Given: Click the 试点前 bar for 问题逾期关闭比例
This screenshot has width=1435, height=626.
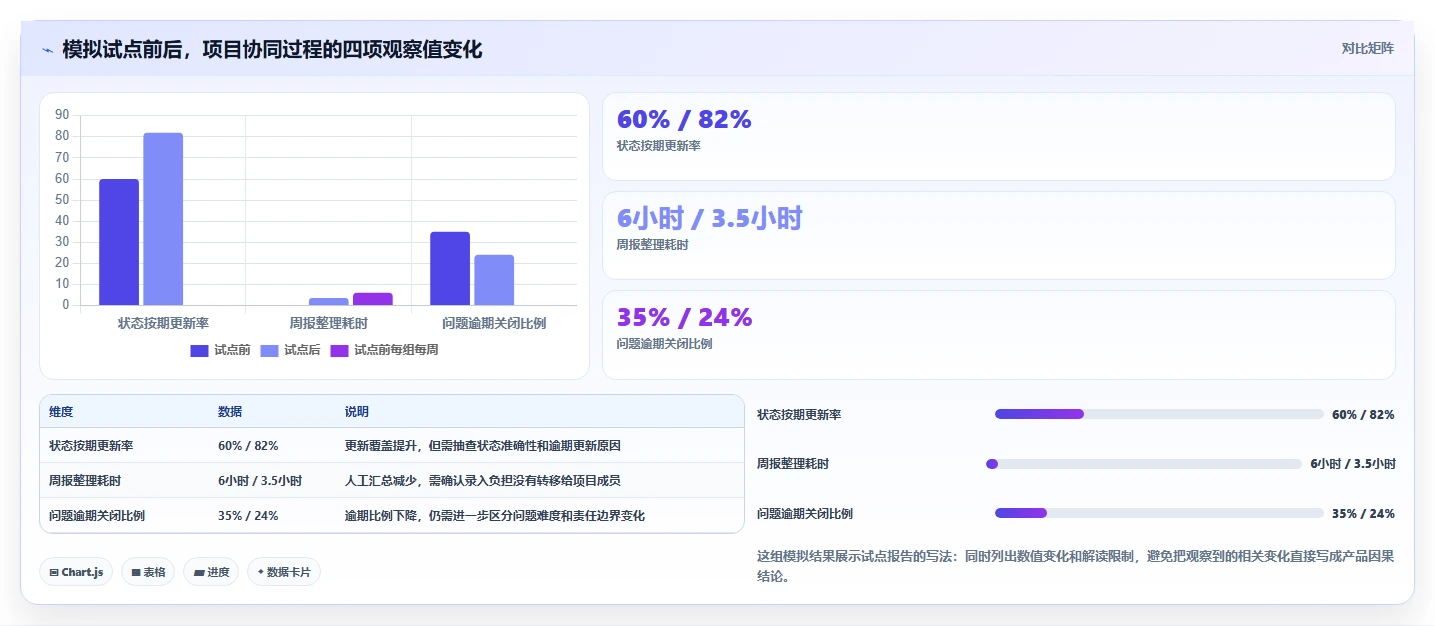Looking at the screenshot, I should [x=450, y=268].
